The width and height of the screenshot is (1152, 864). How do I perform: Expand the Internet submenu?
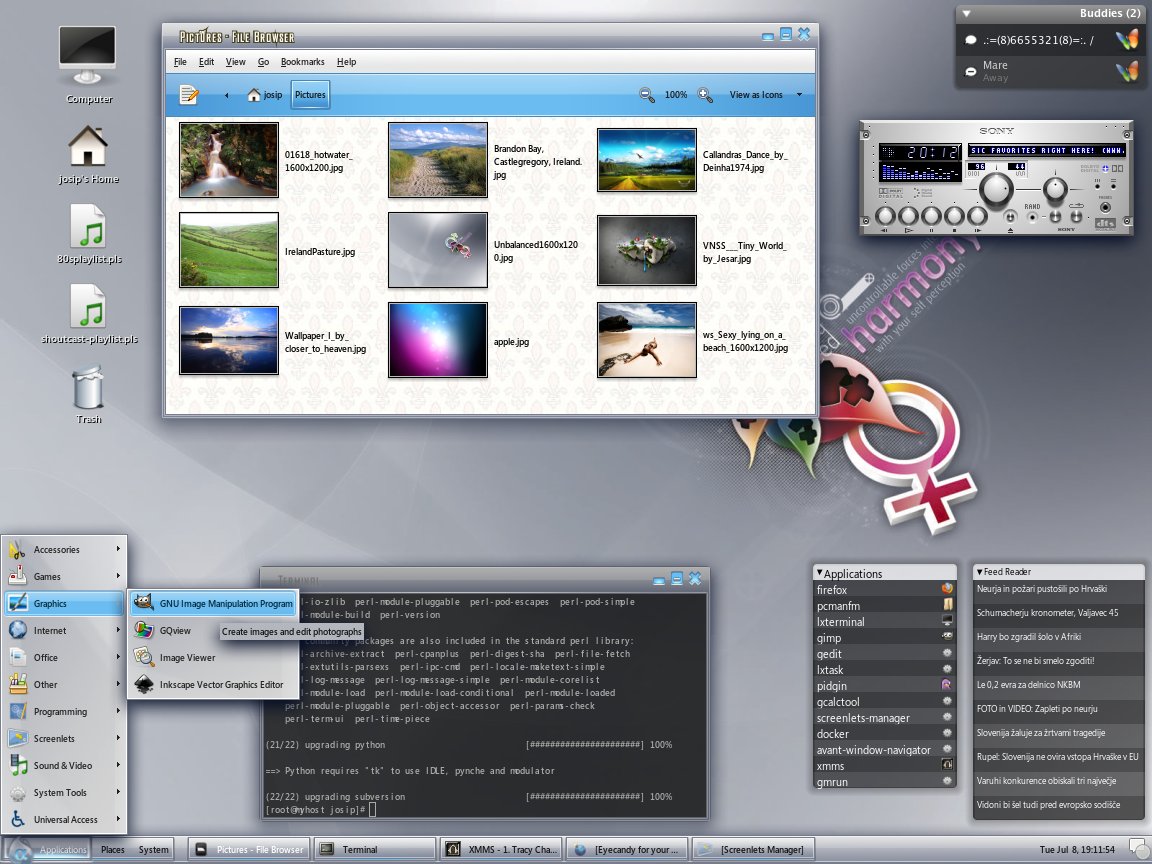(64, 630)
